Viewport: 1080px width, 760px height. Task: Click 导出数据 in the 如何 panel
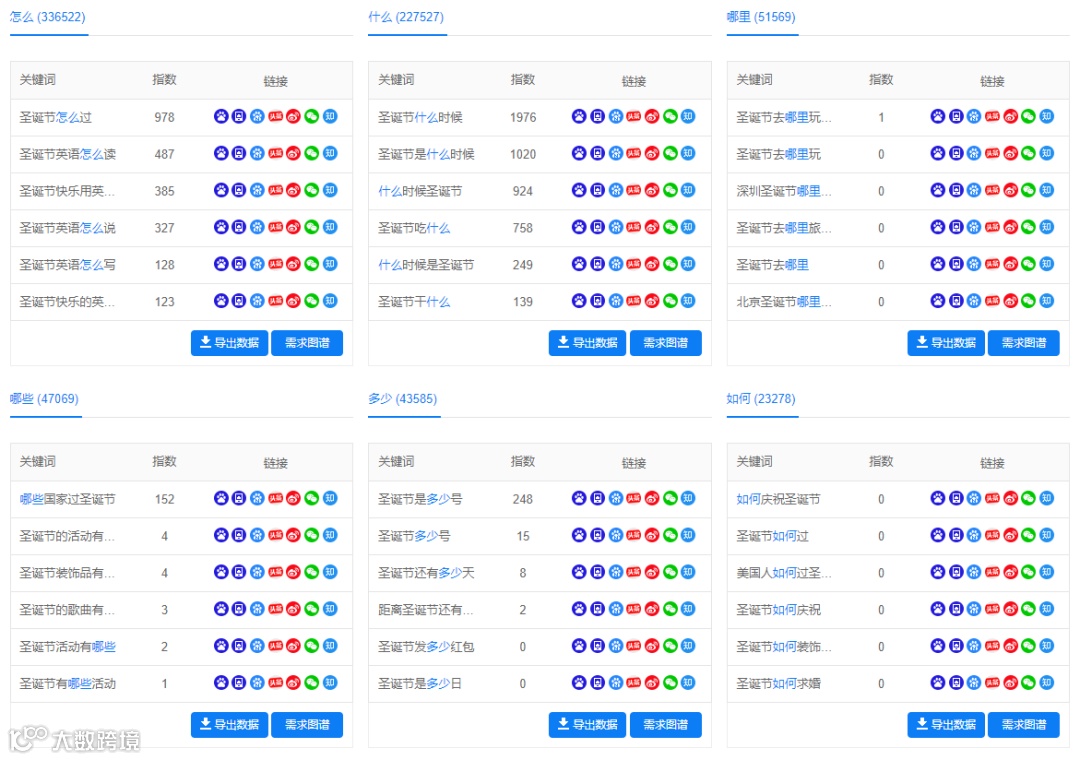pyautogui.click(x=946, y=724)
